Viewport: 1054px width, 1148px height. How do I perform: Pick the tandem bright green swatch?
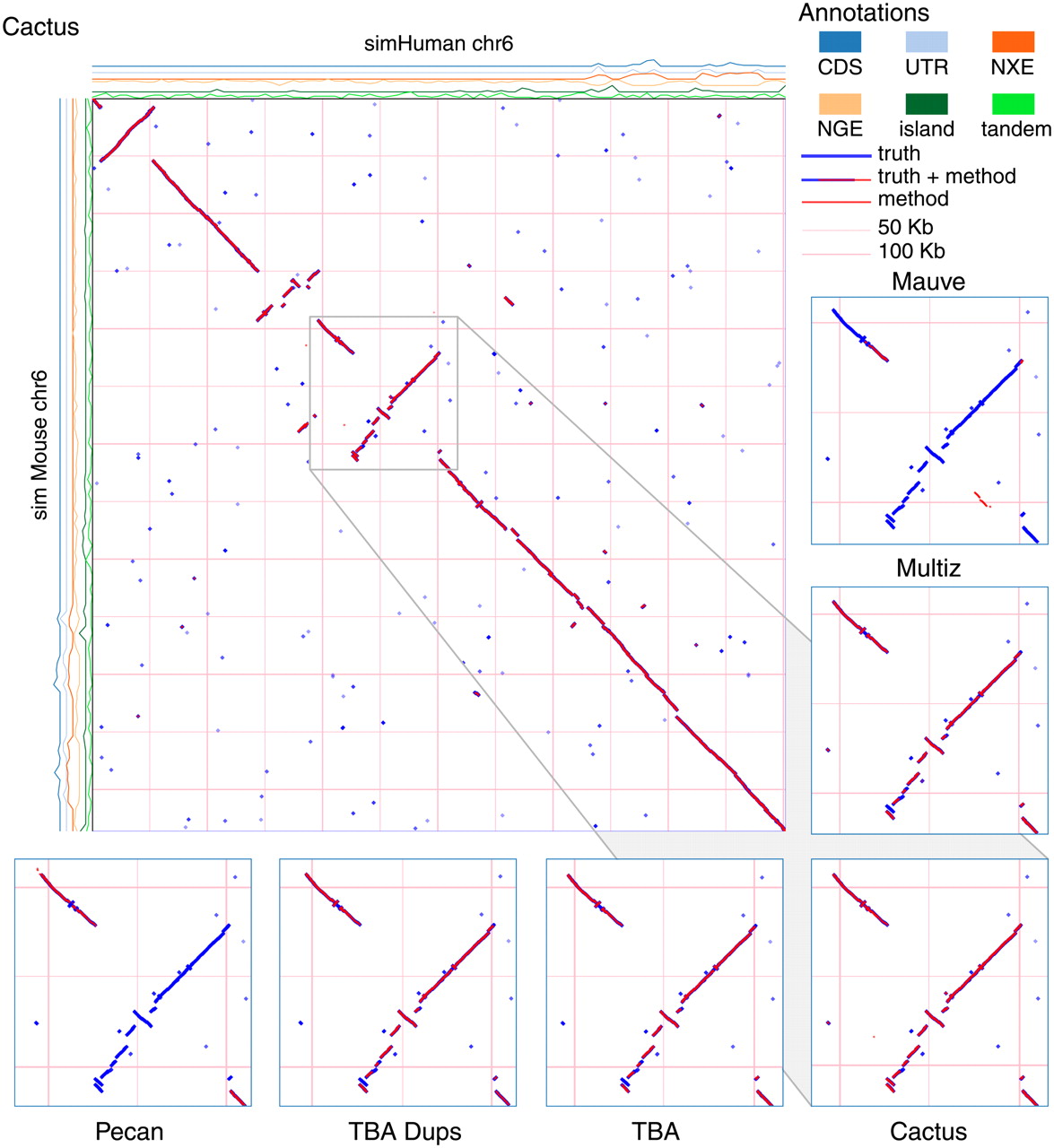(x=1013, y=103)
